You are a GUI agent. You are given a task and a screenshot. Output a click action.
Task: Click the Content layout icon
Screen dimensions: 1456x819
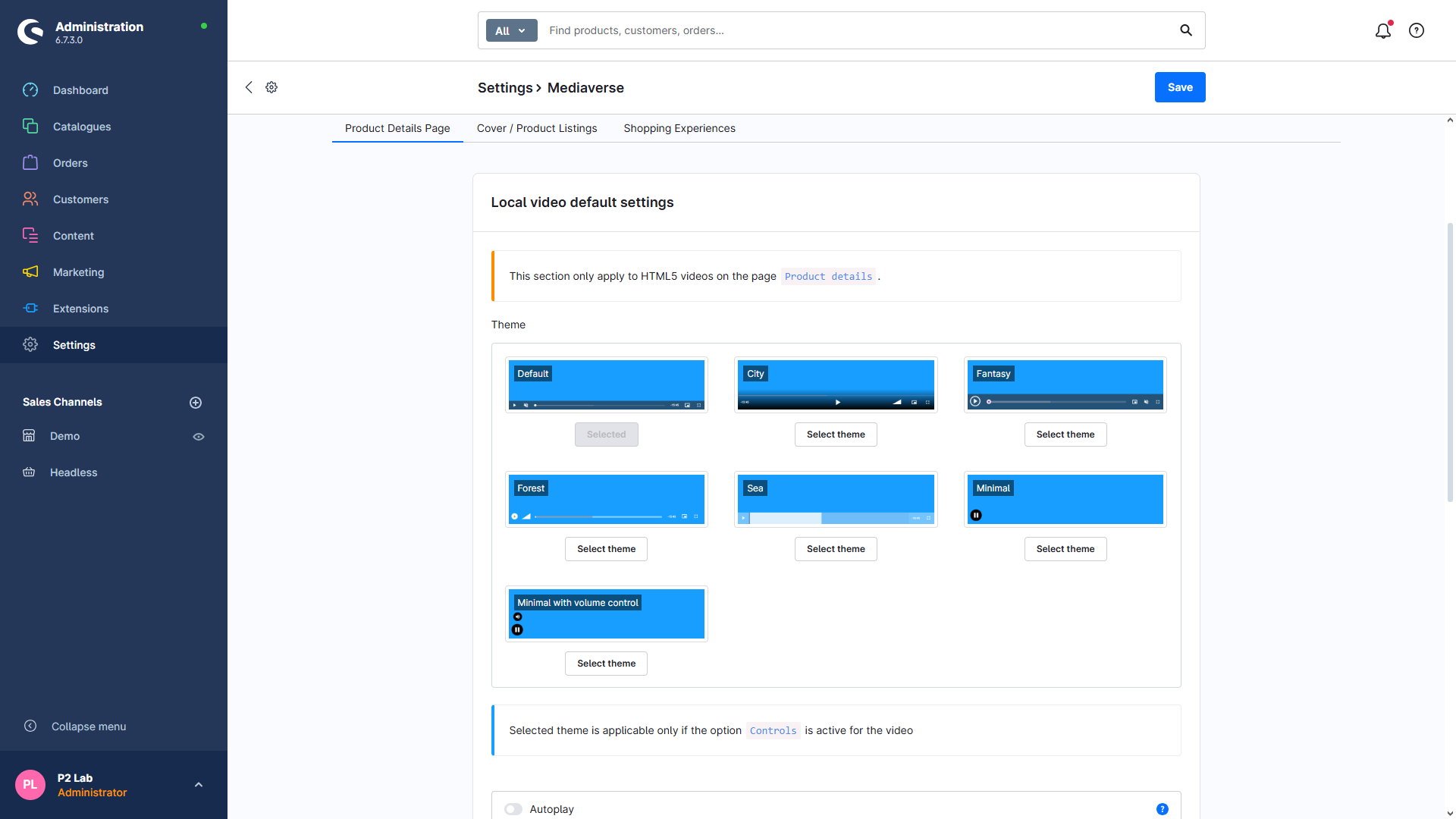[x=30, y=236]
